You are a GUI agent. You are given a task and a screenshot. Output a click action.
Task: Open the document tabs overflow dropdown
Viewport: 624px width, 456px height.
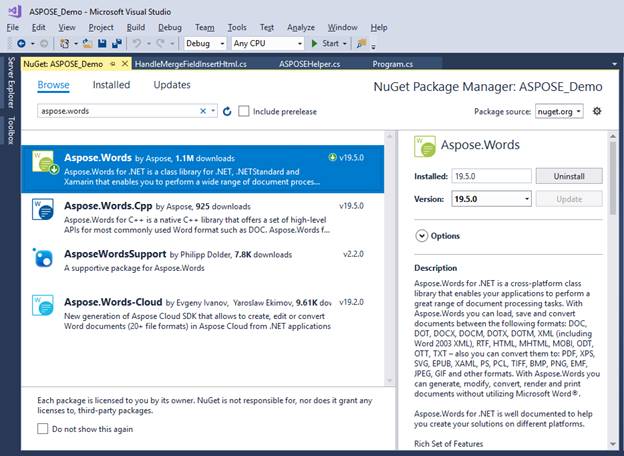tap(614, 64)
